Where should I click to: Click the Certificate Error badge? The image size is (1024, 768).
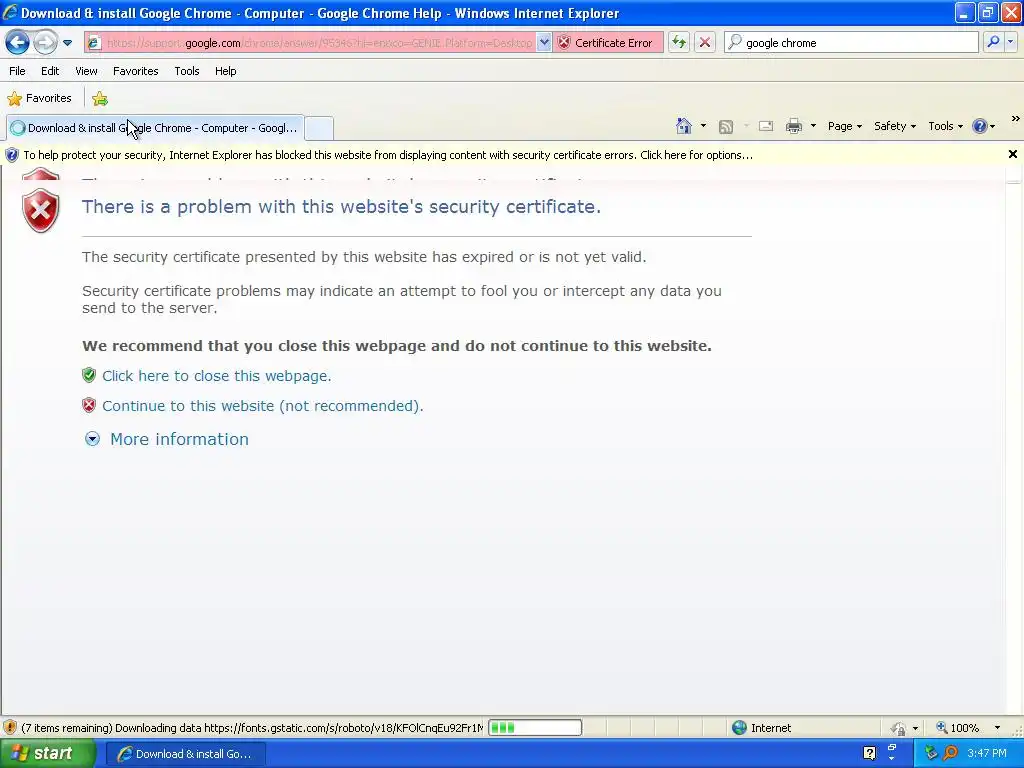[x=607, y=43]
